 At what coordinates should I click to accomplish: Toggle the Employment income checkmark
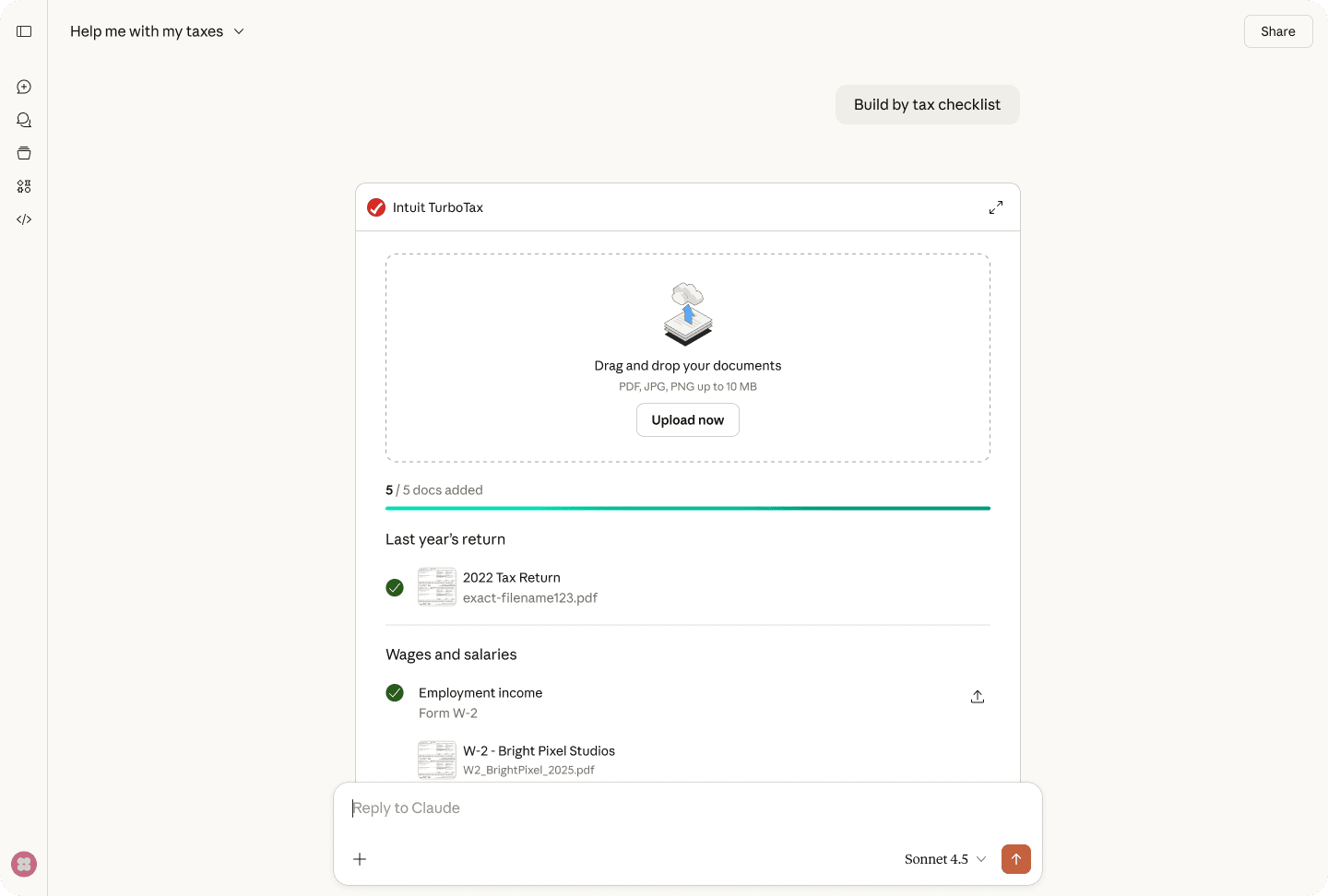point(395,692)
